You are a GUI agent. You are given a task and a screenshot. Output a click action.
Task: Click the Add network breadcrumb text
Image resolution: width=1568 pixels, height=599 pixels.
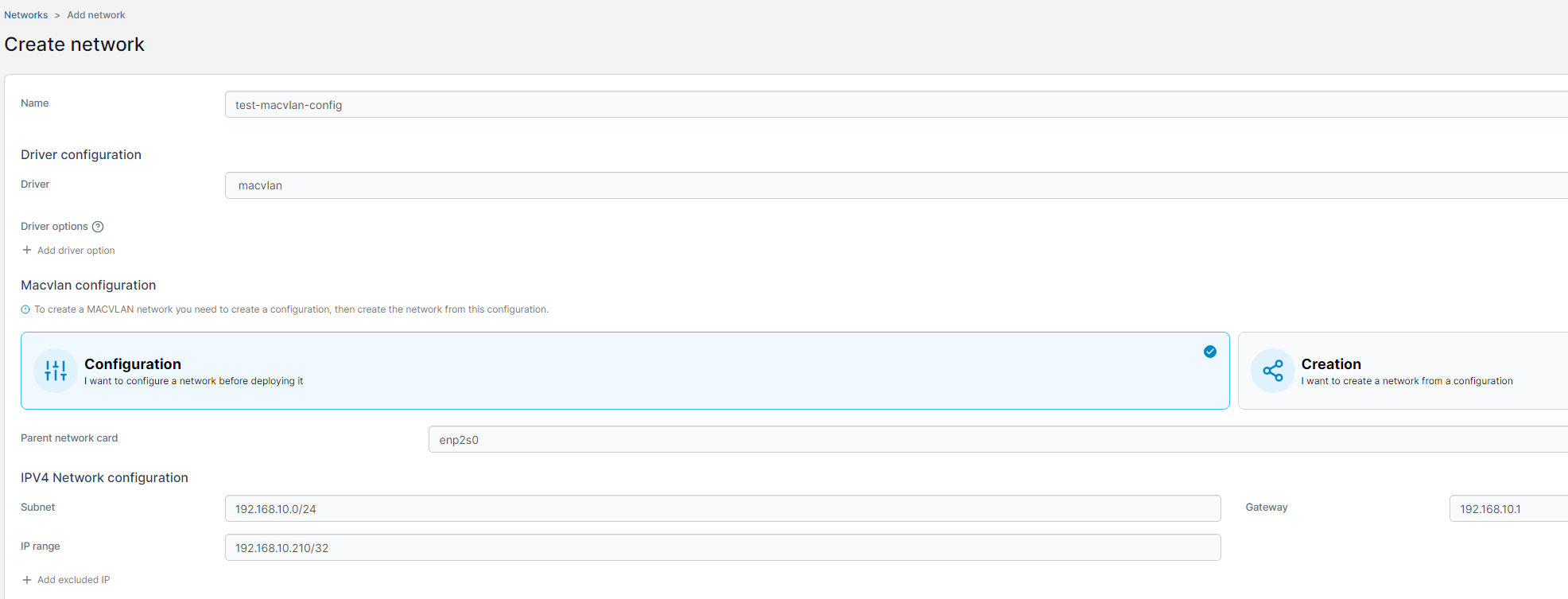click(96, 15)
